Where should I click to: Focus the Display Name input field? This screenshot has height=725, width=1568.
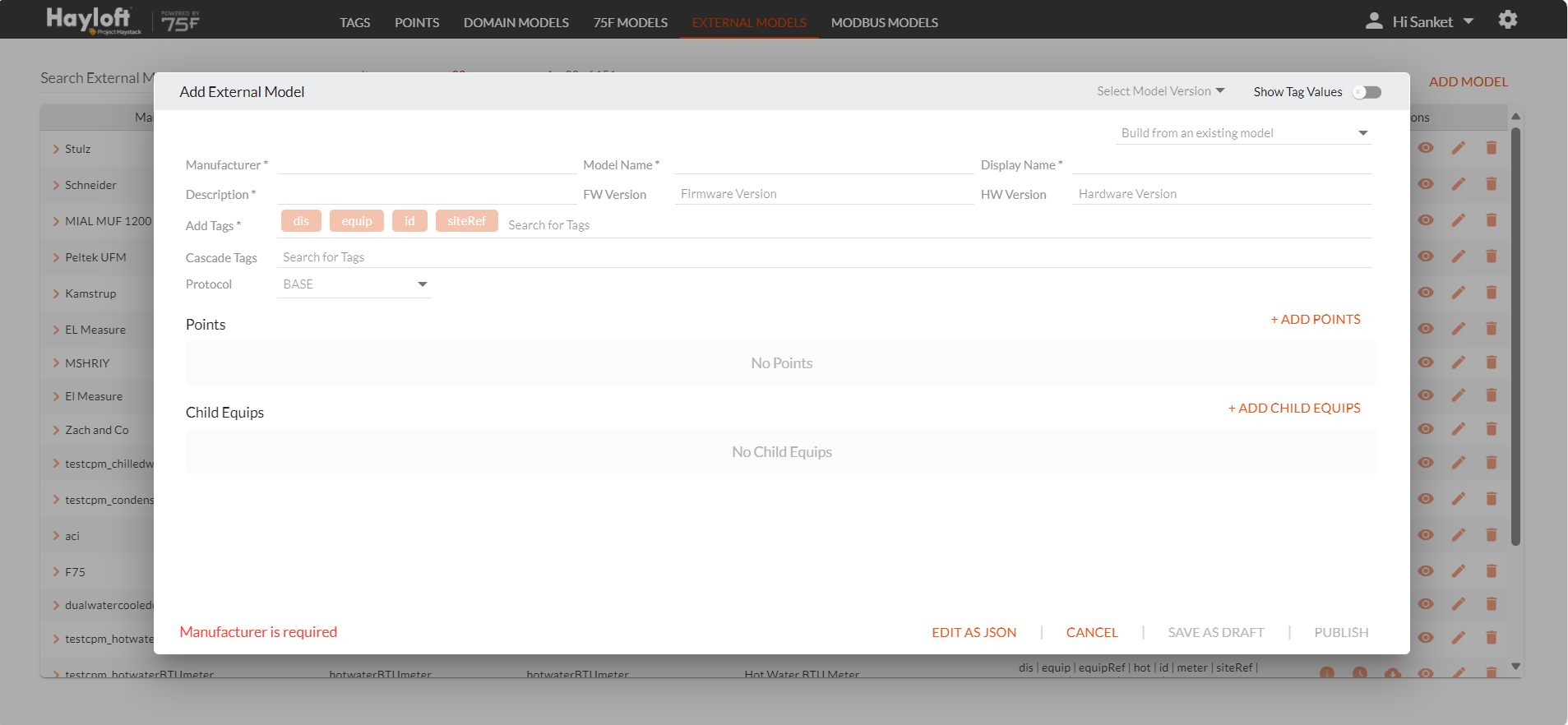1222,164
